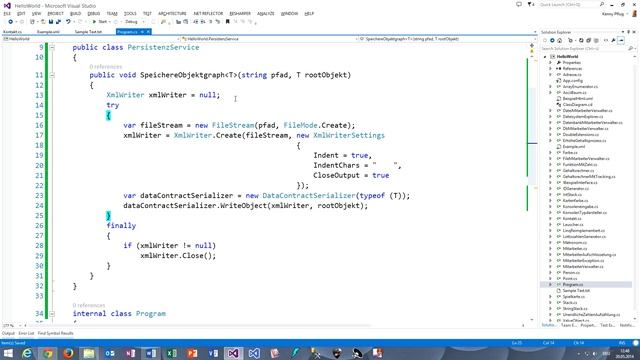Collapse the SpeichereObjektgraph method outline
The height and width of the screenshot is (360, 640).
coord(52,75)
